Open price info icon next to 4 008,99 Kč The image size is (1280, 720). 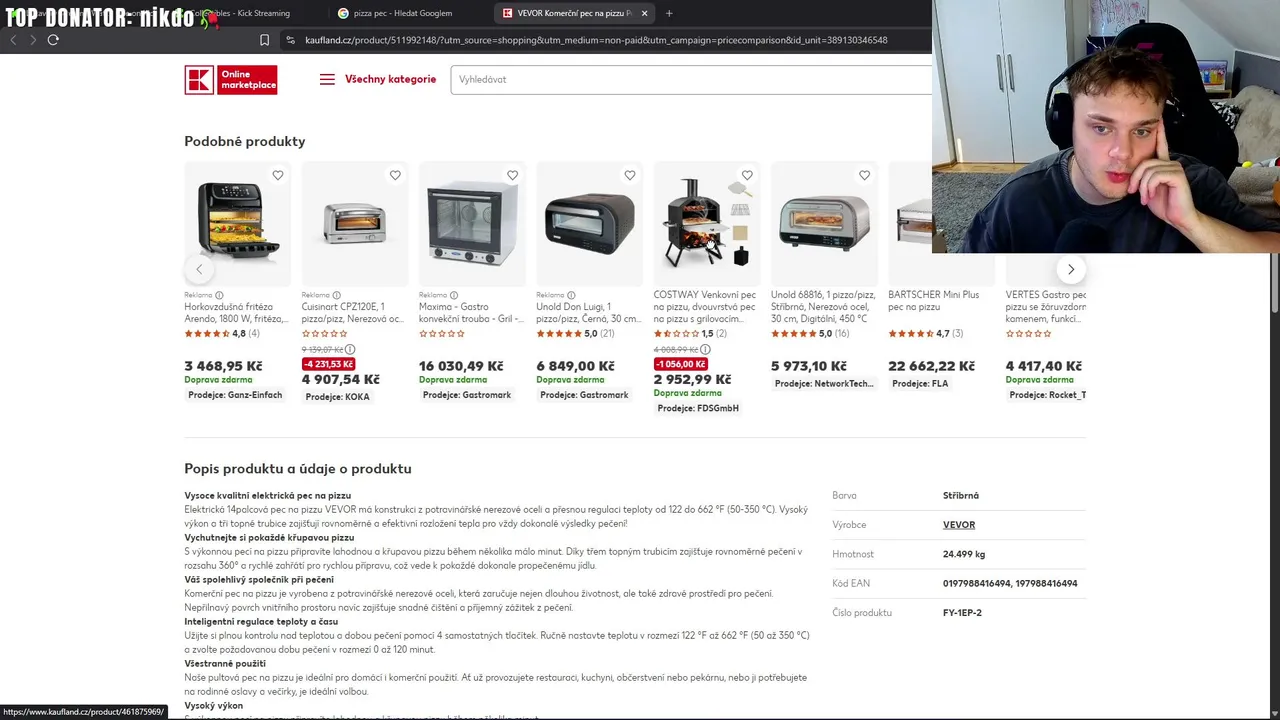coord(705,349)
